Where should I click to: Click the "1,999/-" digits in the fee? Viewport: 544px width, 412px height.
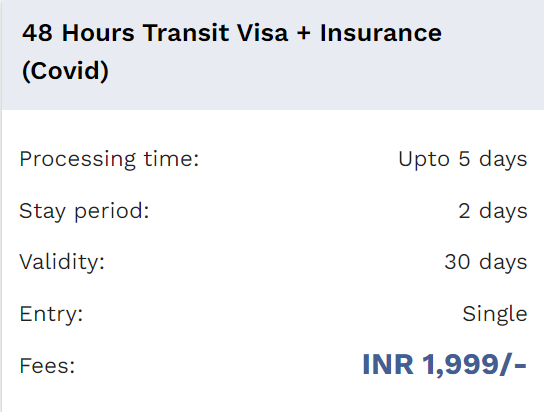[475, 365]
